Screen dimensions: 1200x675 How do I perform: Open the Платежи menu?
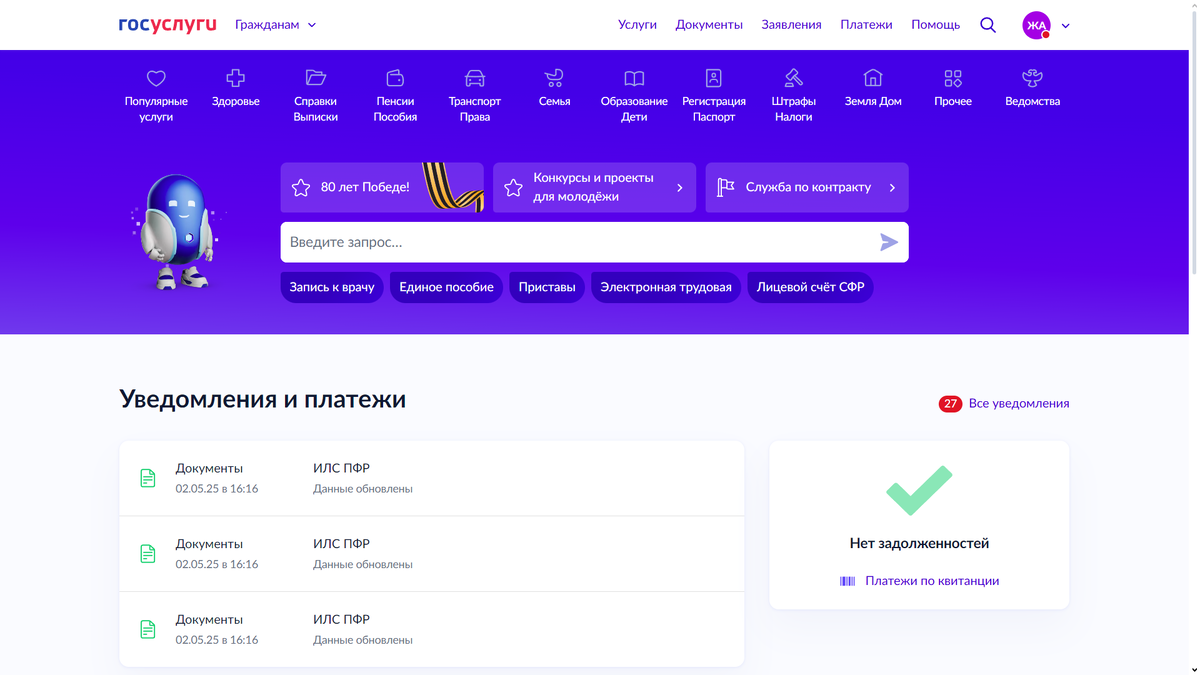[x=866, y=25]
